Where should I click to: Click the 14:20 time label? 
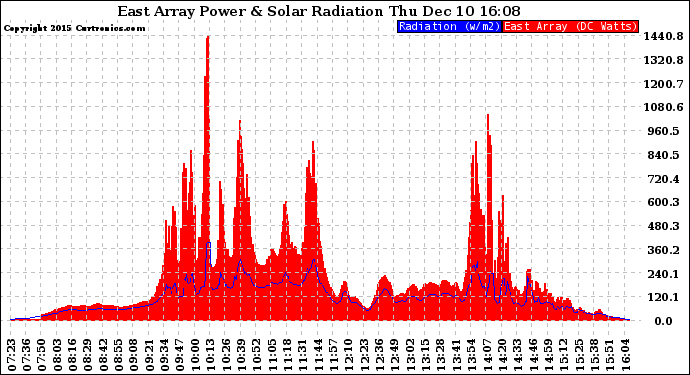click(502, 355)
